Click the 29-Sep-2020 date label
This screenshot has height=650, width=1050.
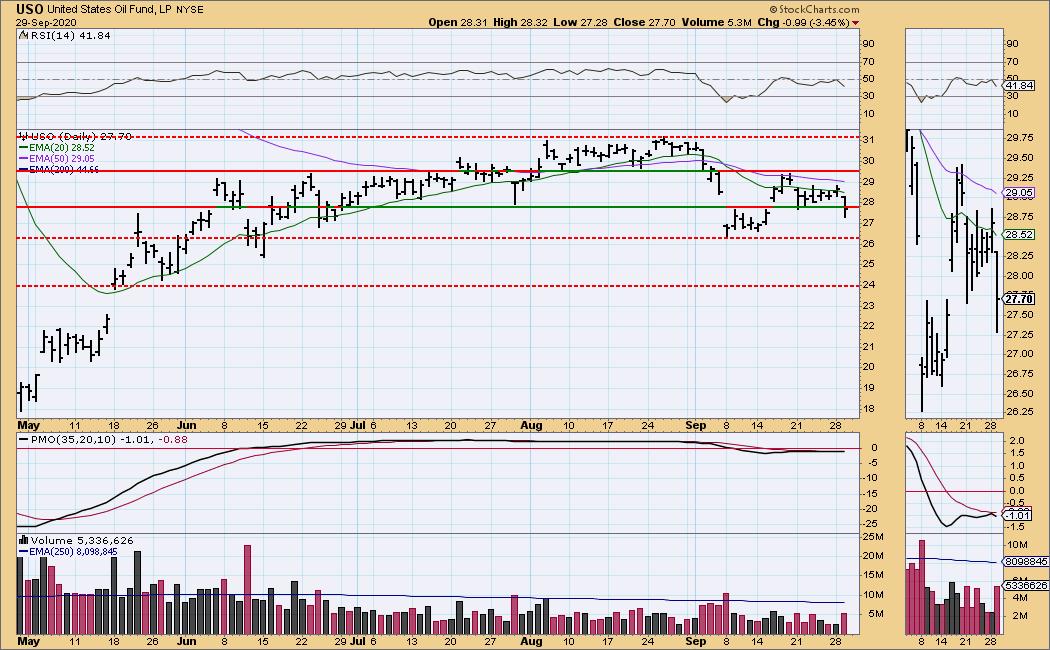click(47, 22)
